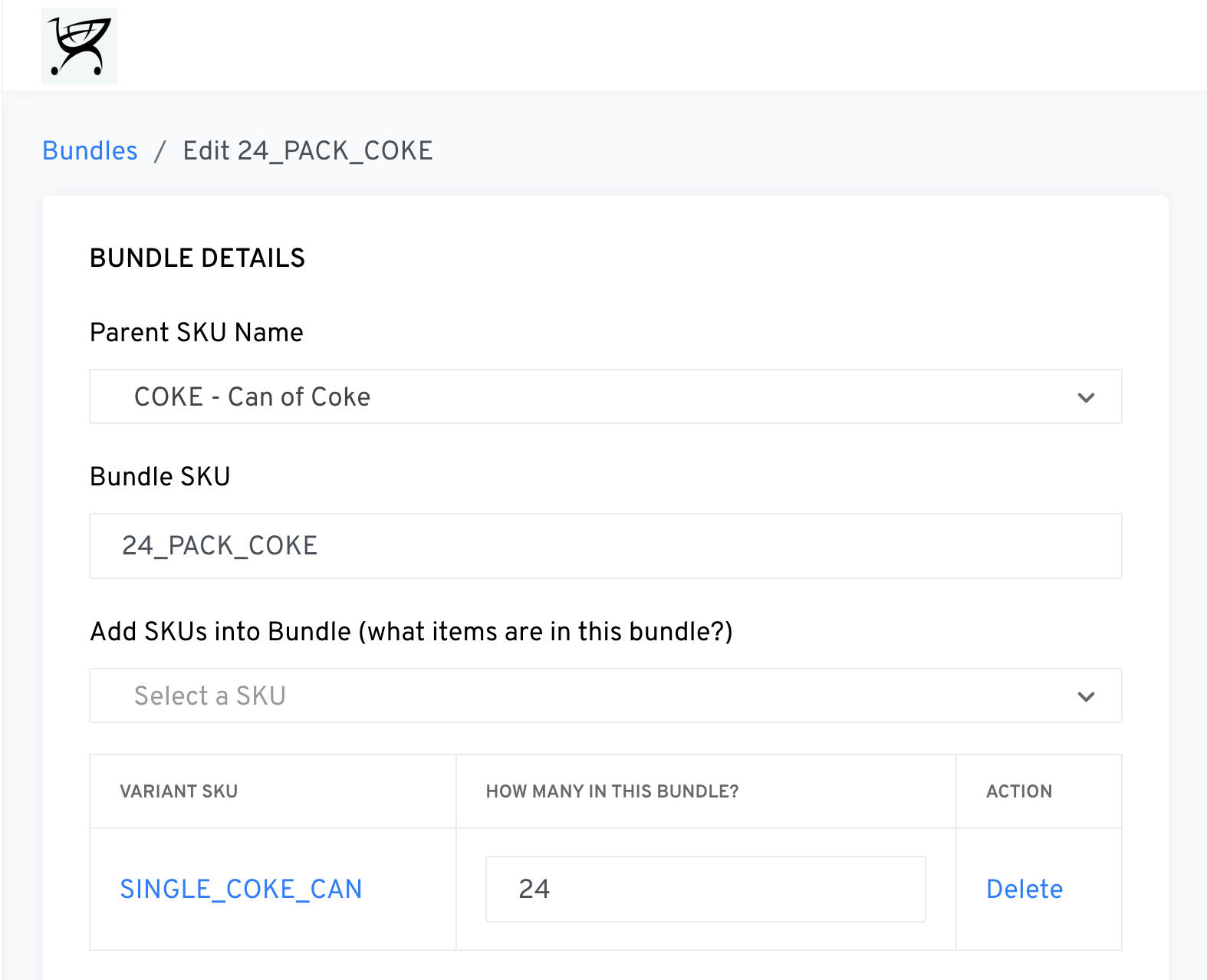
Task: Click the breadcrumb slash separator
Action: [160, 151]
